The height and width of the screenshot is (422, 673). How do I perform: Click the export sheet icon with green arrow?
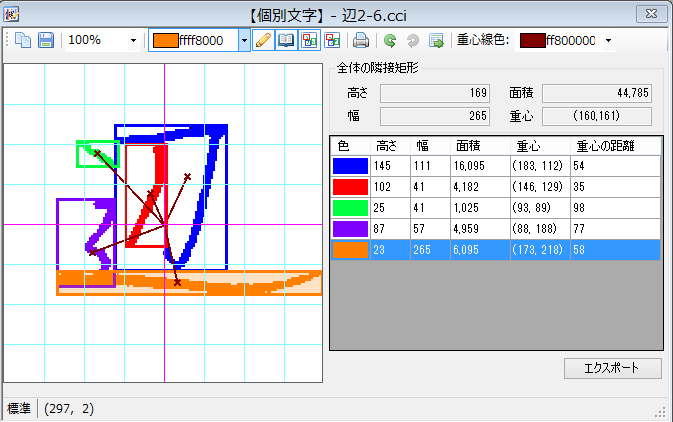coord(436,41)
